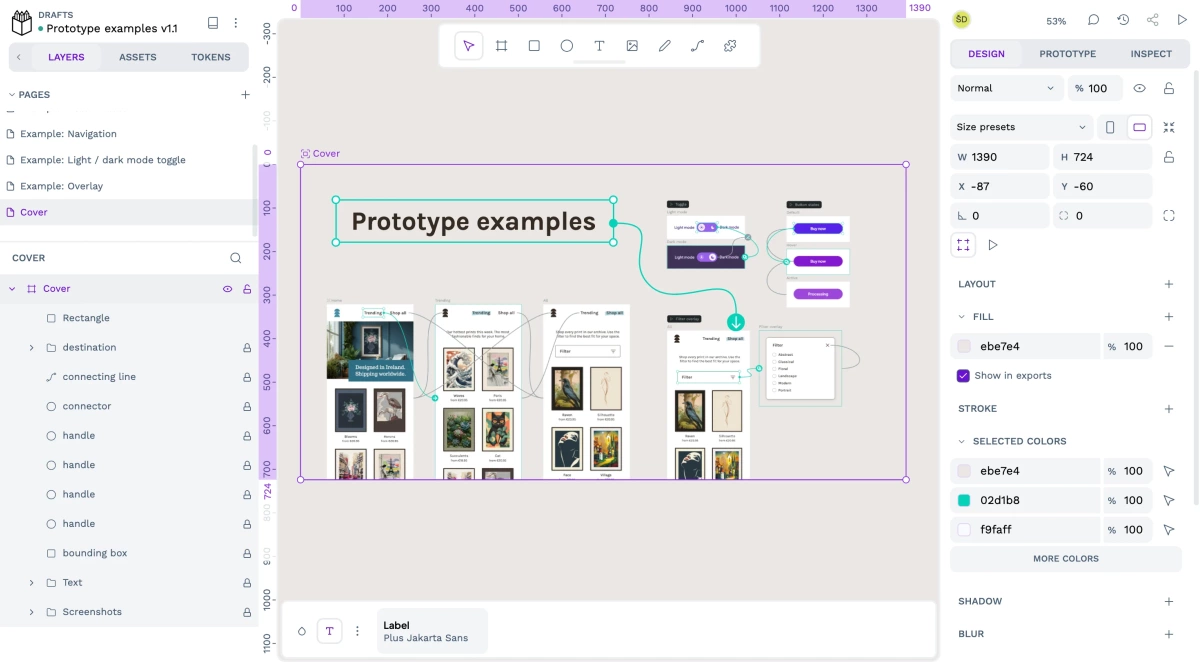Switch to the Prototype tab

[x=1067, y=54]
